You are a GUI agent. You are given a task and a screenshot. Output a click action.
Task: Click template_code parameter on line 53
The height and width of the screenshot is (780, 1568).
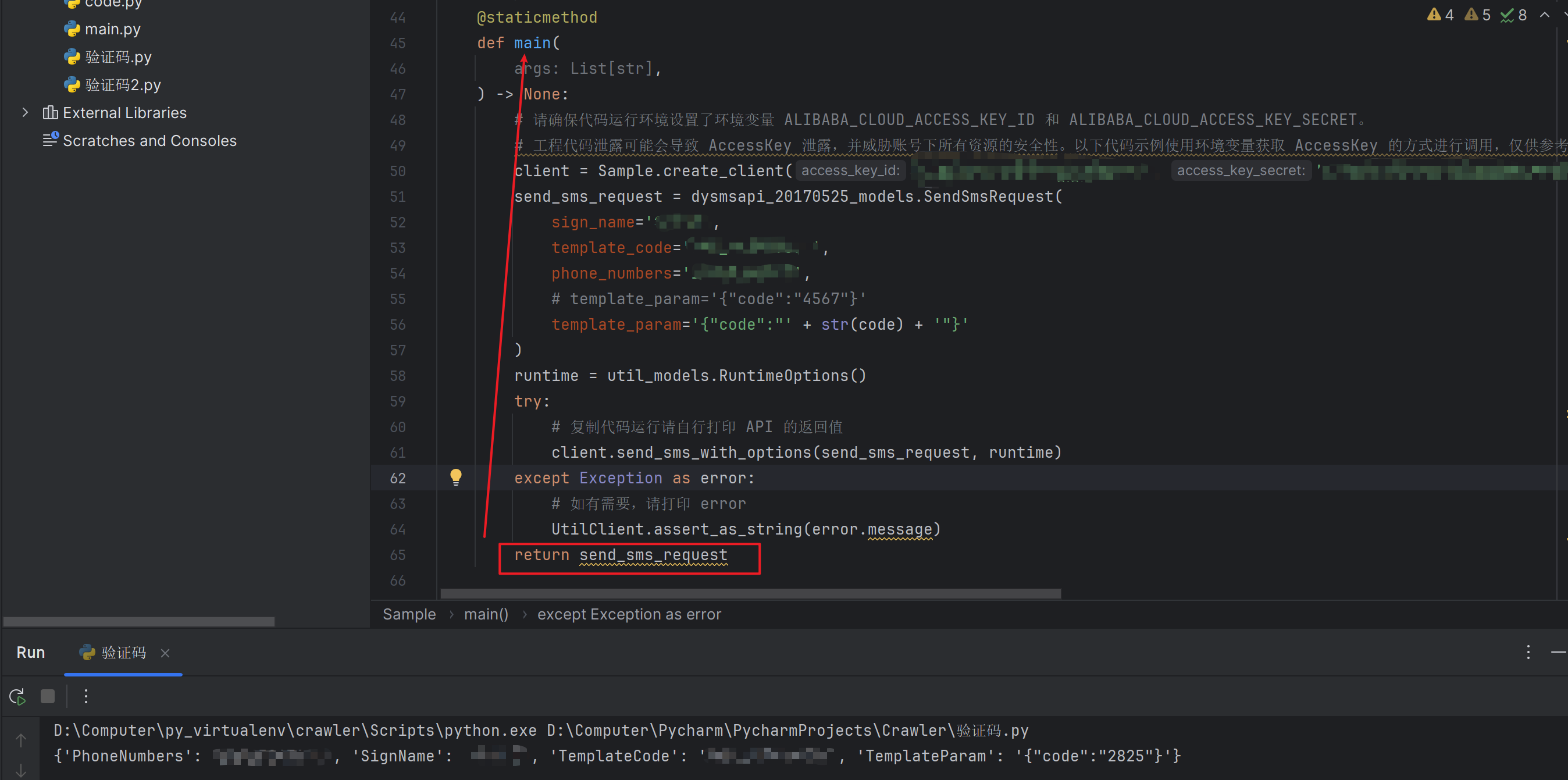pos(611,248)
